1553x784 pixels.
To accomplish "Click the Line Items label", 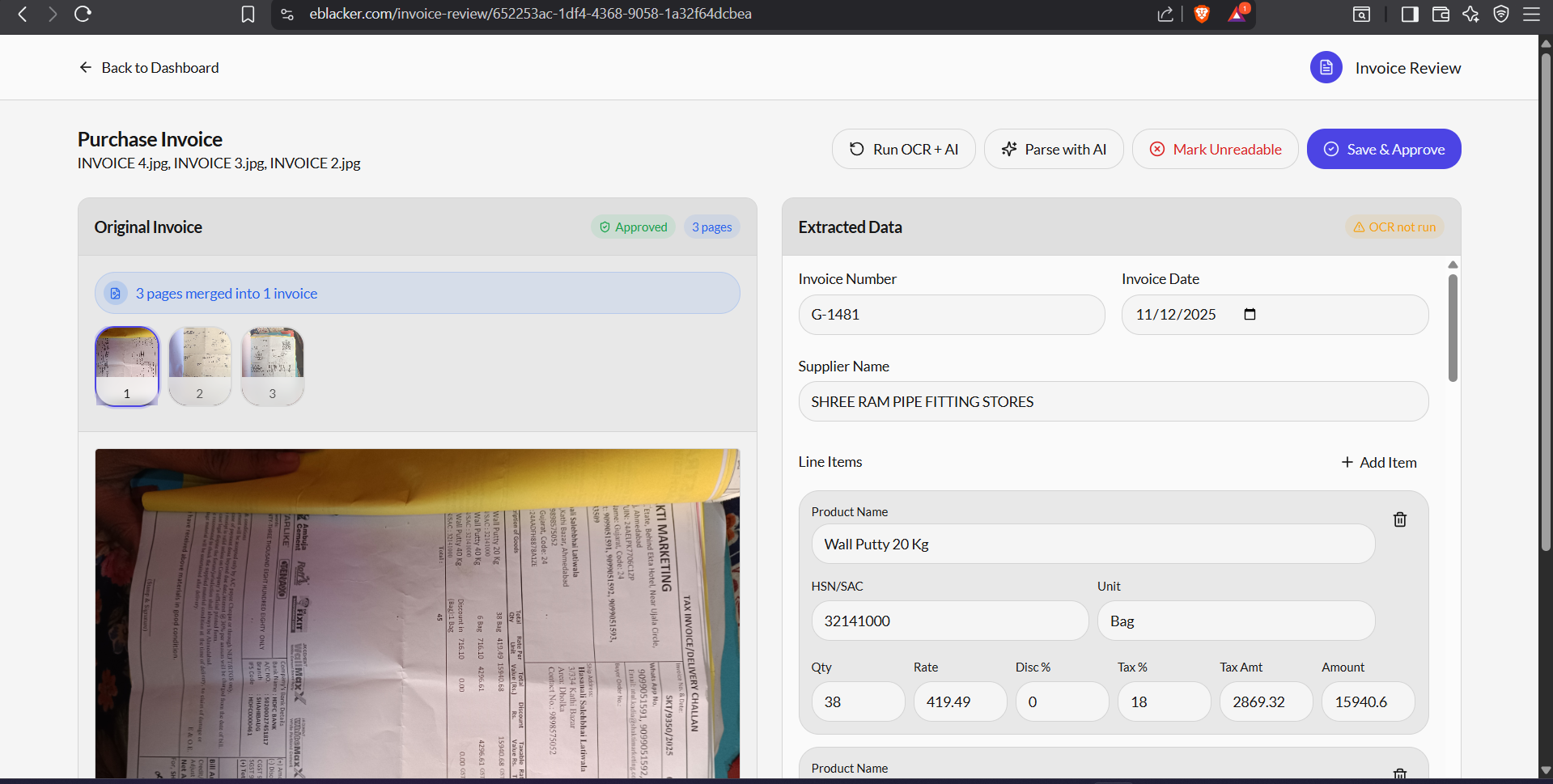I will coord(830,462).
